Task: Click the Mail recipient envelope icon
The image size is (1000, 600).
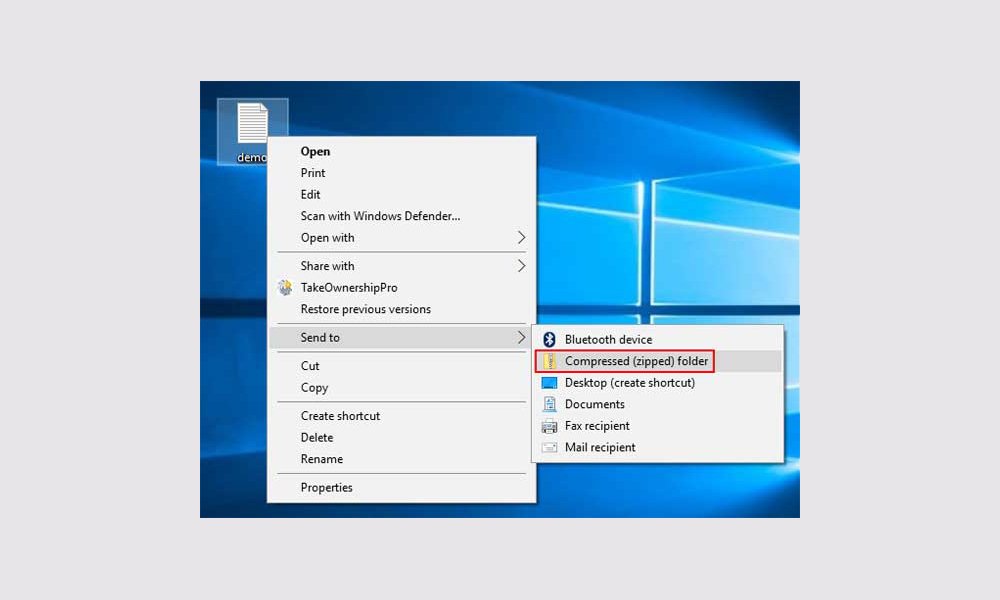Action: (x=549, y=448)
